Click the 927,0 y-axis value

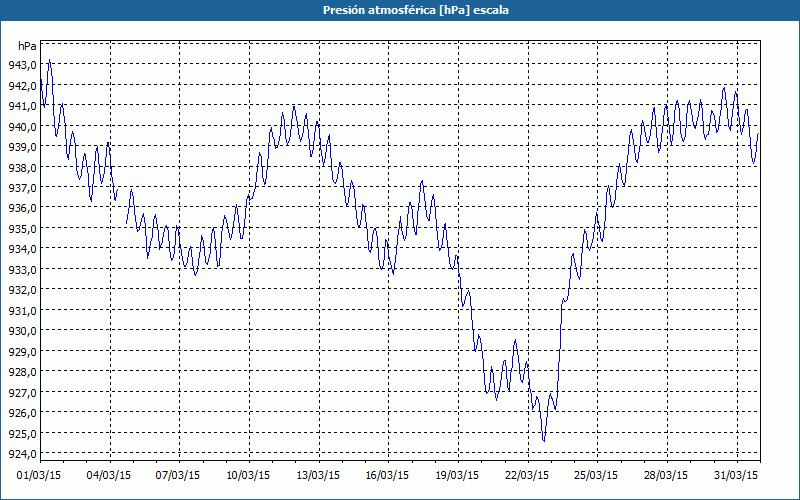(x=22, y=392)
